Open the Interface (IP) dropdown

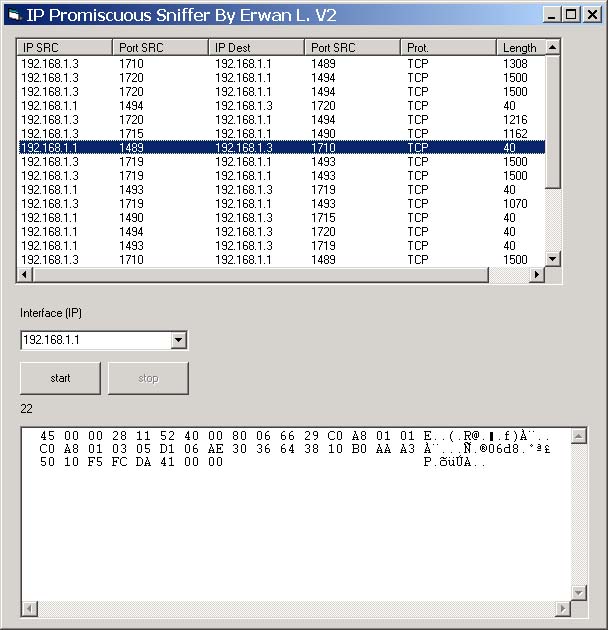(x=178, y=341)
